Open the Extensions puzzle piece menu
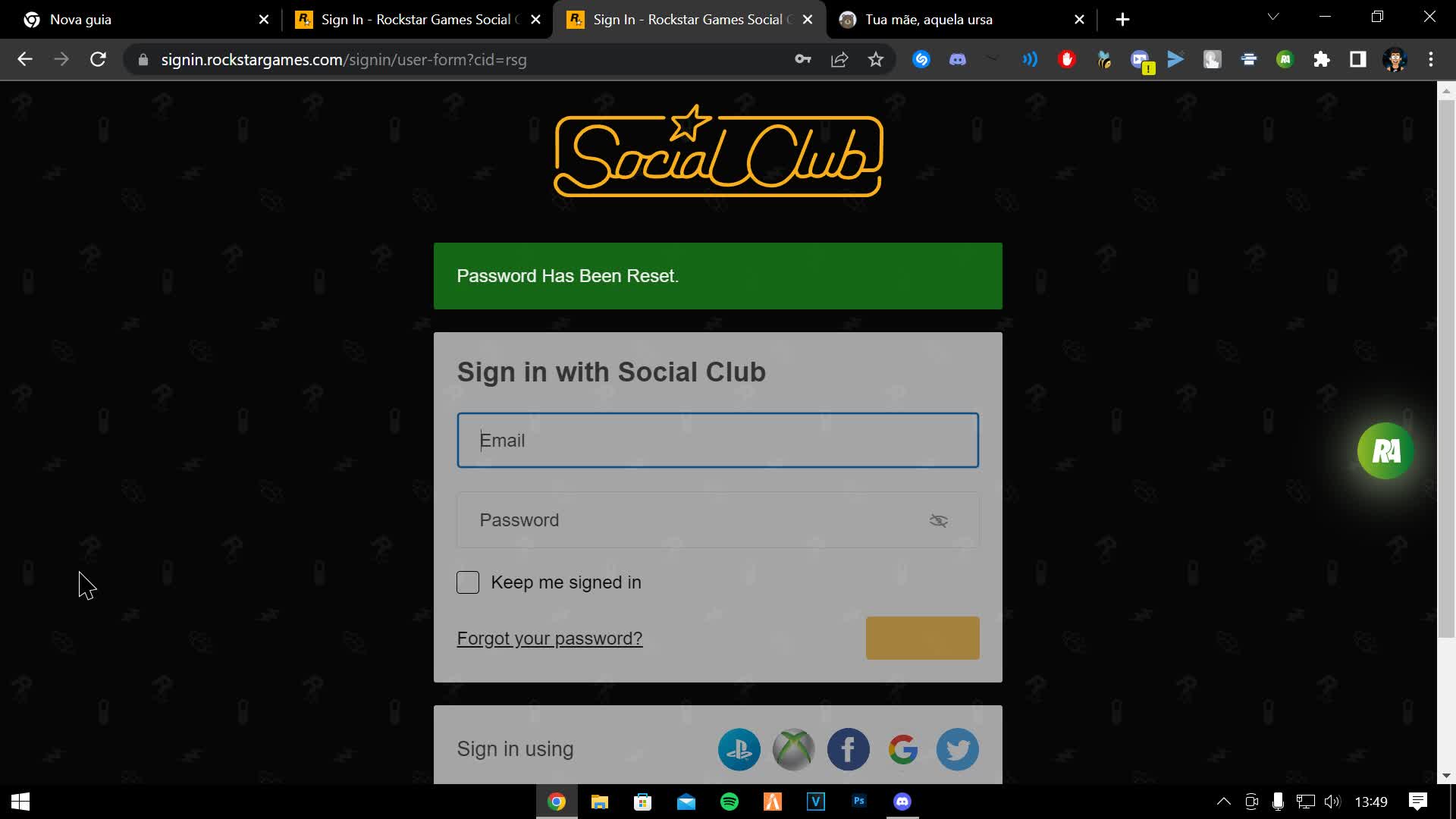This screenshot has width=1456, height=819. tap(1322, 59)
